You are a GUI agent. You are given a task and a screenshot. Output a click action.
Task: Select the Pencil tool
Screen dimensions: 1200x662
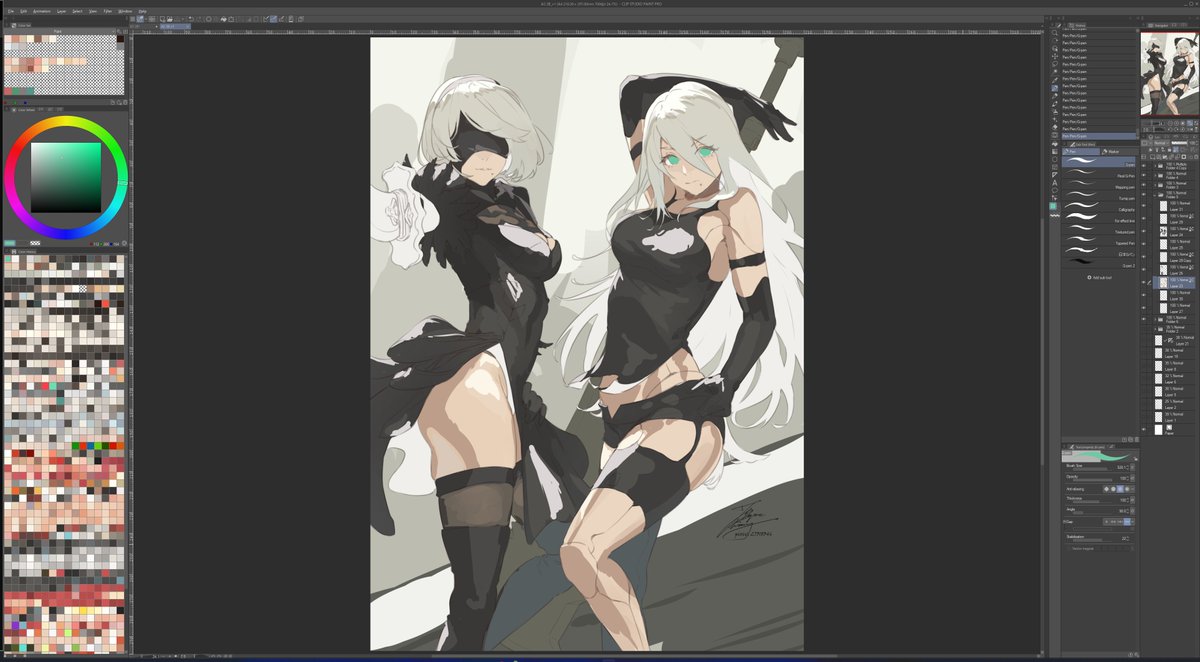pyautogui.click(x=1054, y=96)
